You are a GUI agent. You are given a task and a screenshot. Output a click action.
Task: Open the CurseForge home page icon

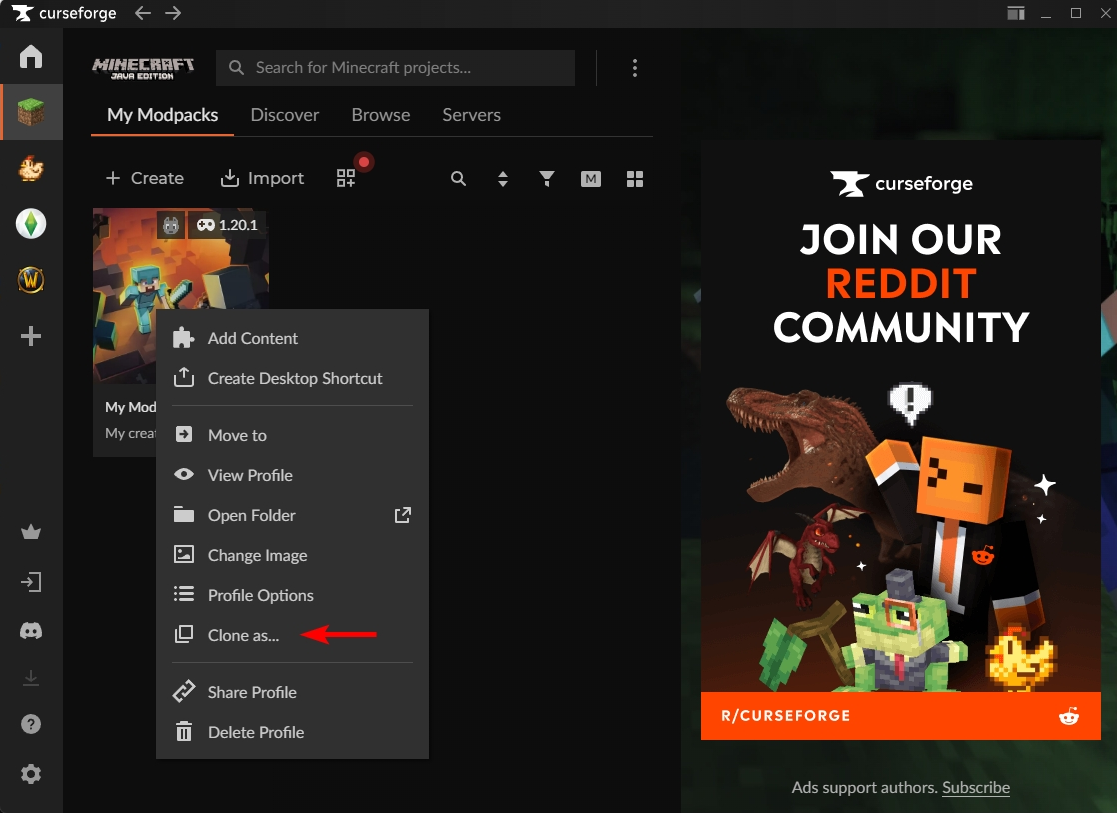click(31, 56)
